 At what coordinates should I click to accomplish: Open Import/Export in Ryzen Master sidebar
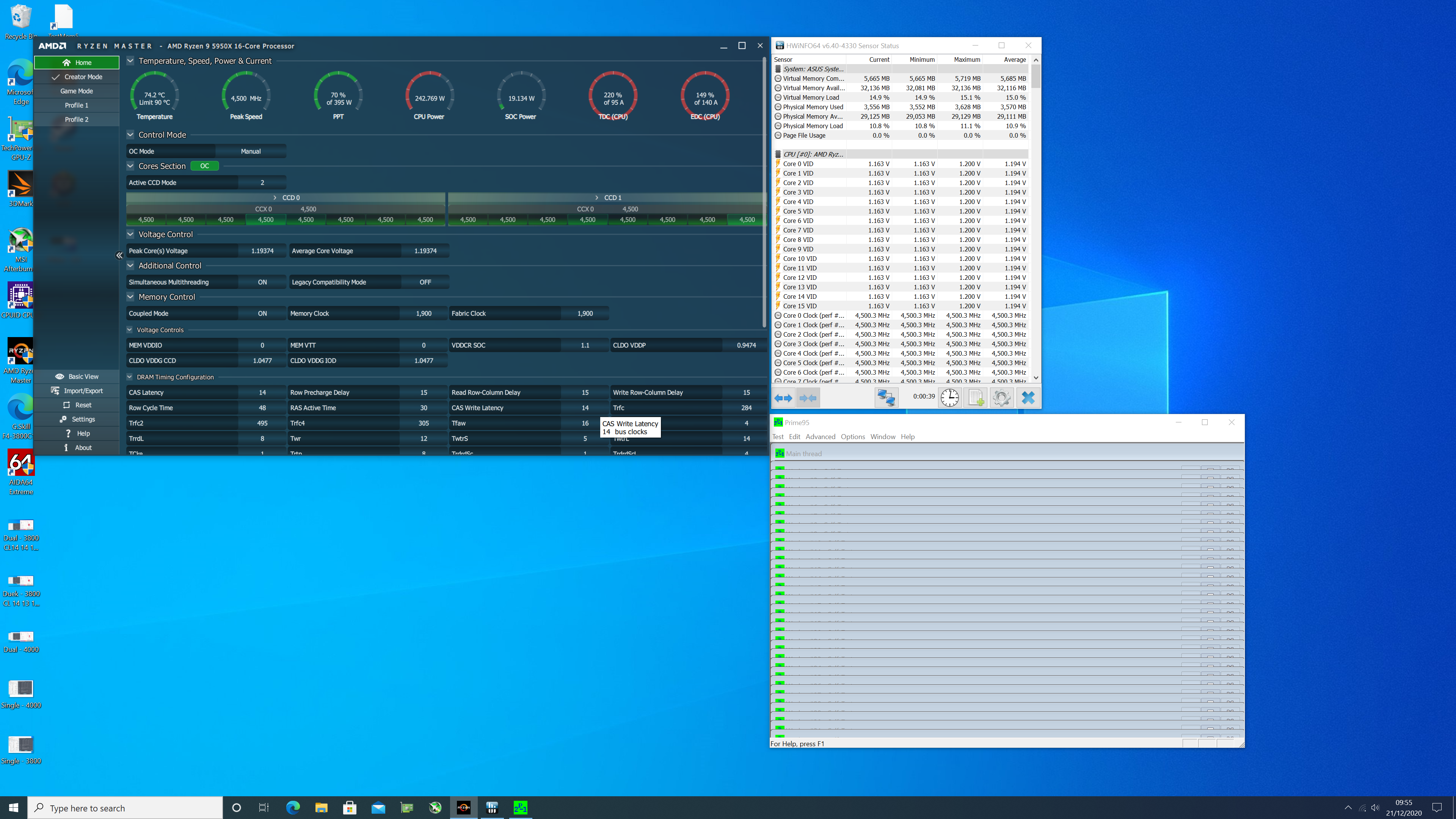(77, 391)
